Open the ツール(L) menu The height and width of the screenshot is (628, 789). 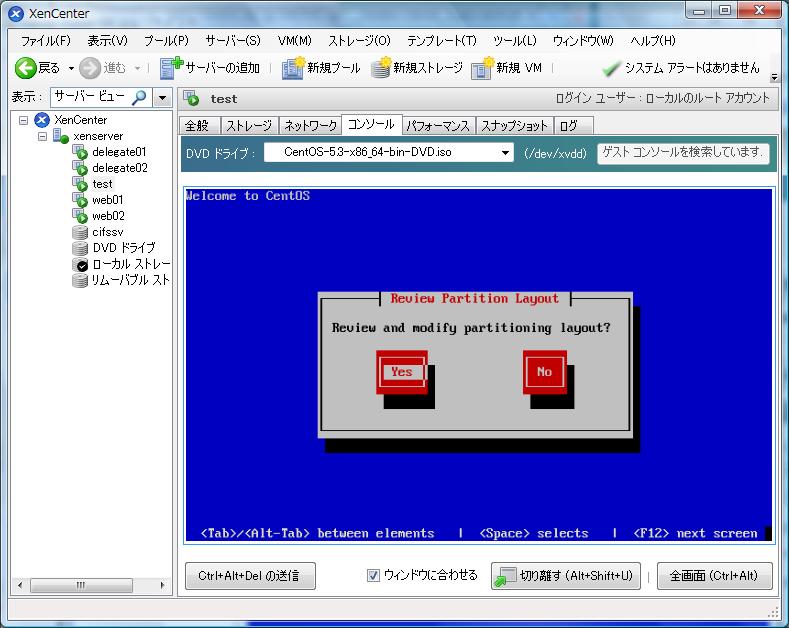point(515,41)
